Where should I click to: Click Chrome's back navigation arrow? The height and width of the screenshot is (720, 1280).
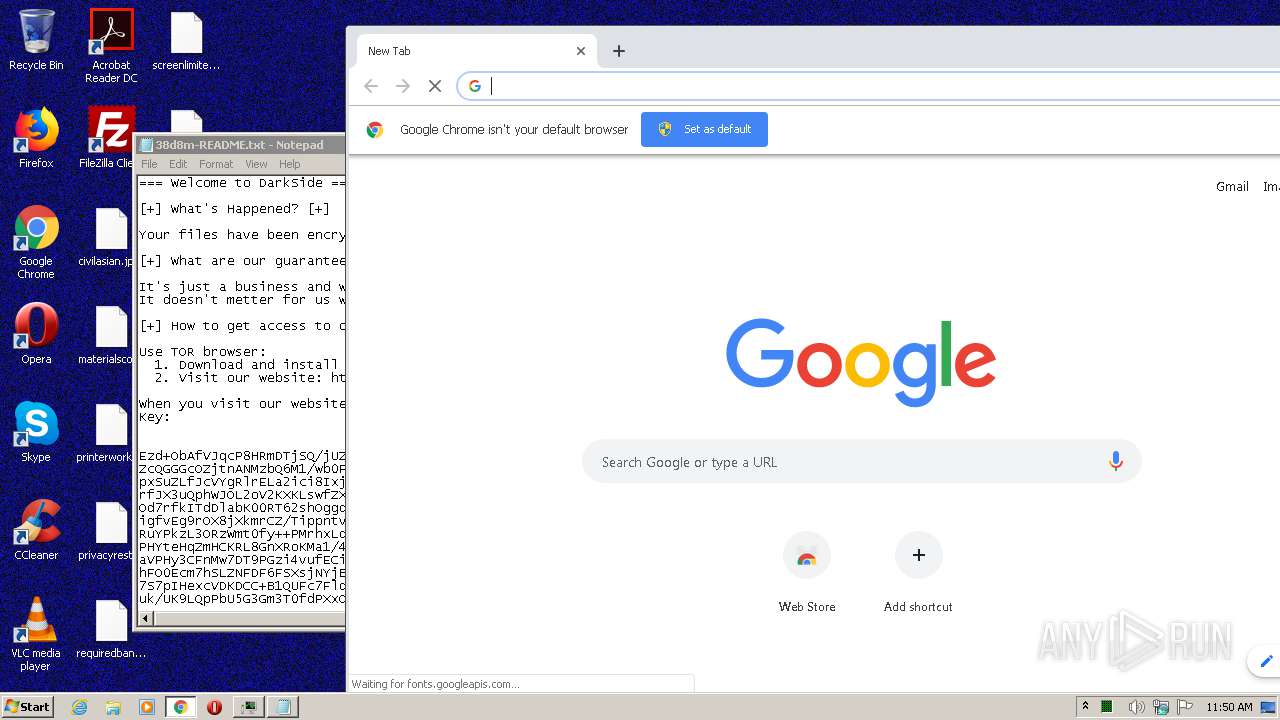click(x=371, y=86)
